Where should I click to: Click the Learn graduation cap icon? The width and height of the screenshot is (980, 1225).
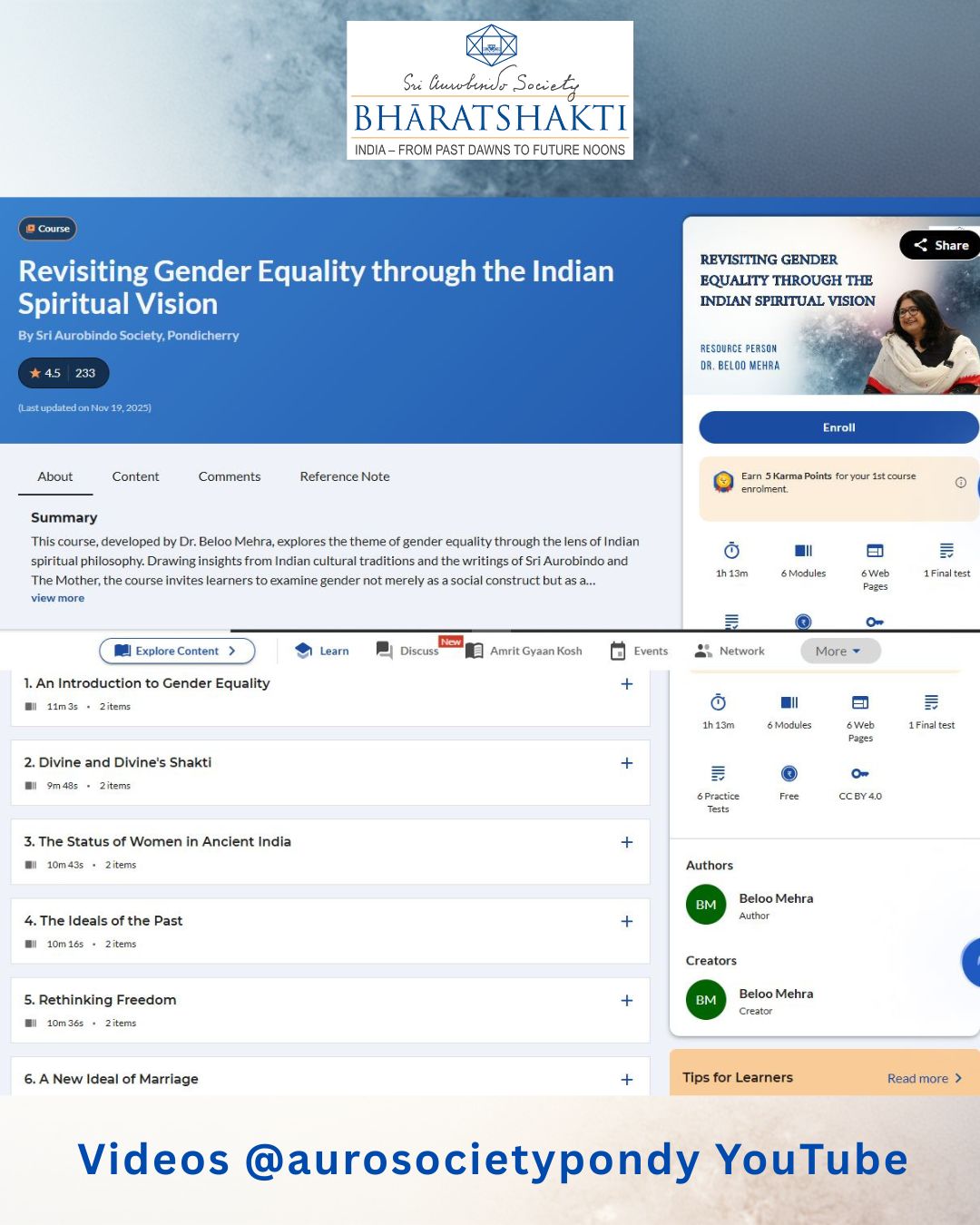tap(304, 651)
